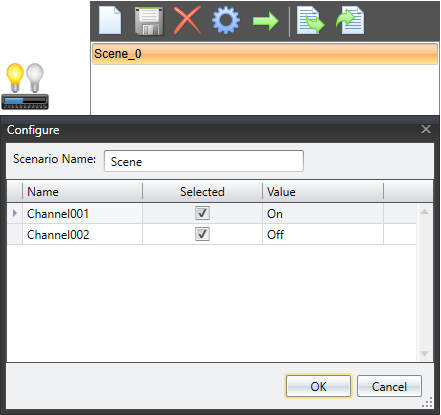Close the Configure dialog
The image size is (441, 415).
[x=426, y=129]
